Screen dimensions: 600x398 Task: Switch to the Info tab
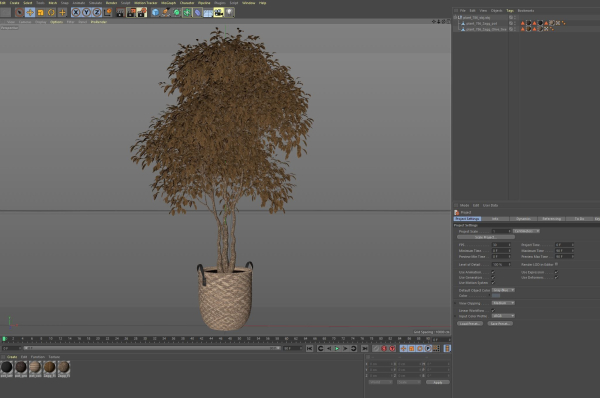coord(495,219)
